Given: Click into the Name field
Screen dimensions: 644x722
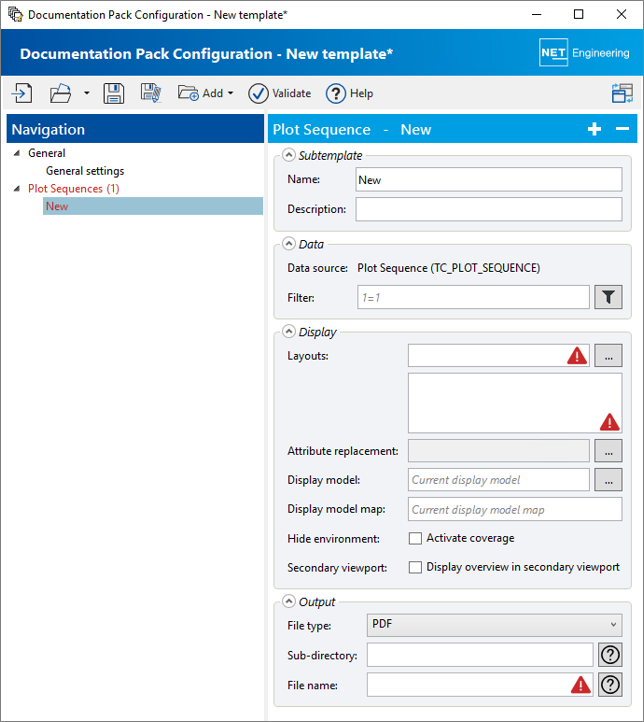Looking at the screenshot, I should click(x=489, y=180).
